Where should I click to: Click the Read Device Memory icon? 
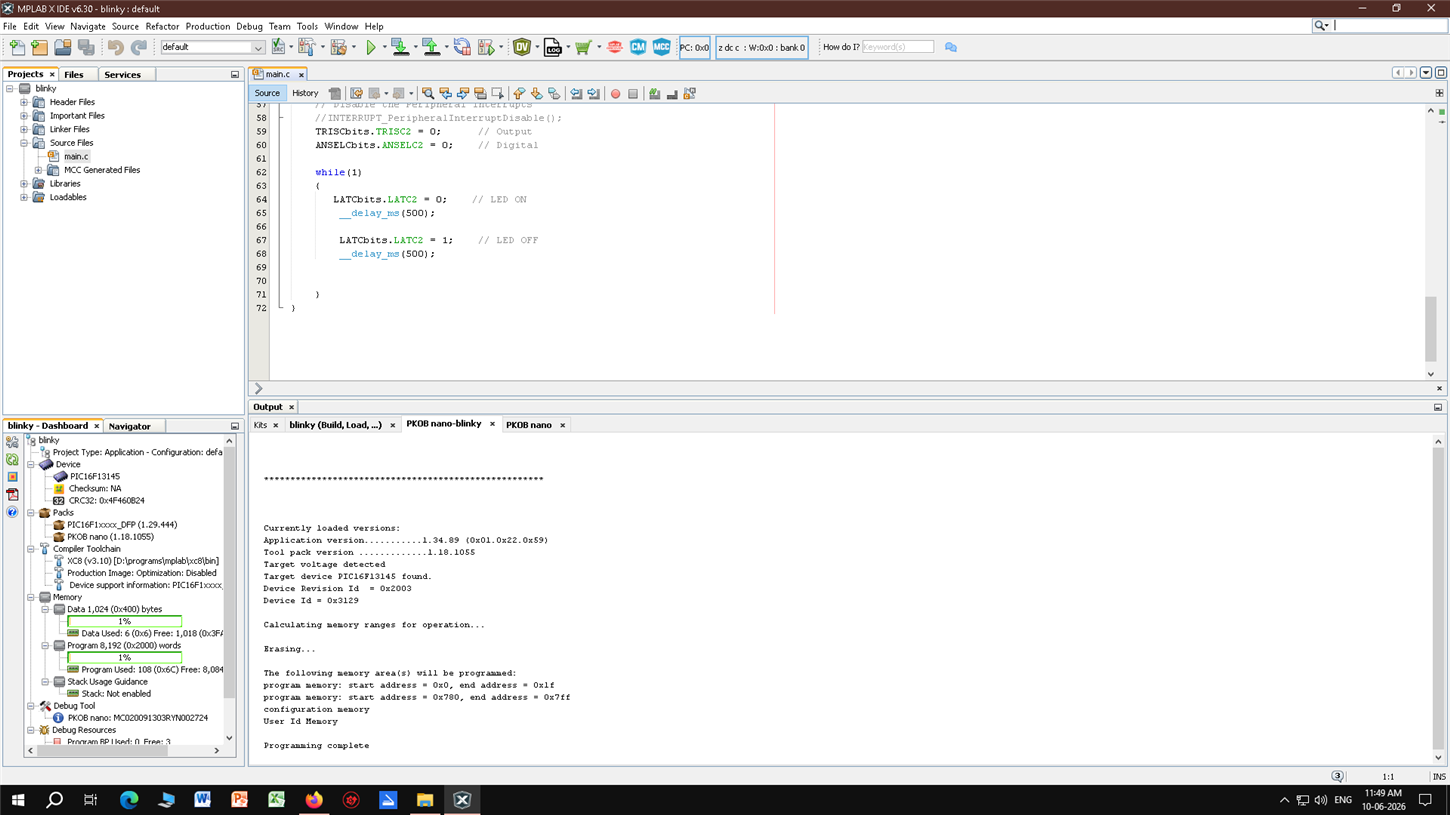431,47
